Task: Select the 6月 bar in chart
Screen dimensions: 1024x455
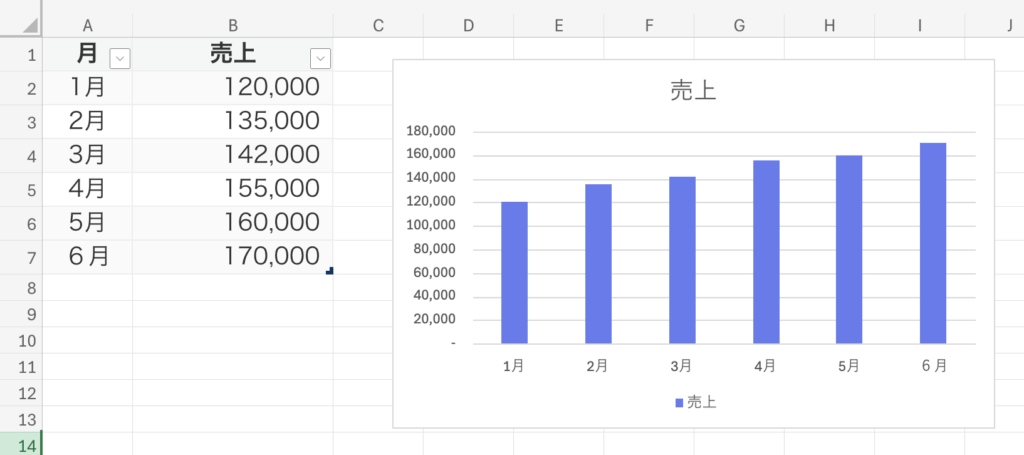Action: click(932, 243)
